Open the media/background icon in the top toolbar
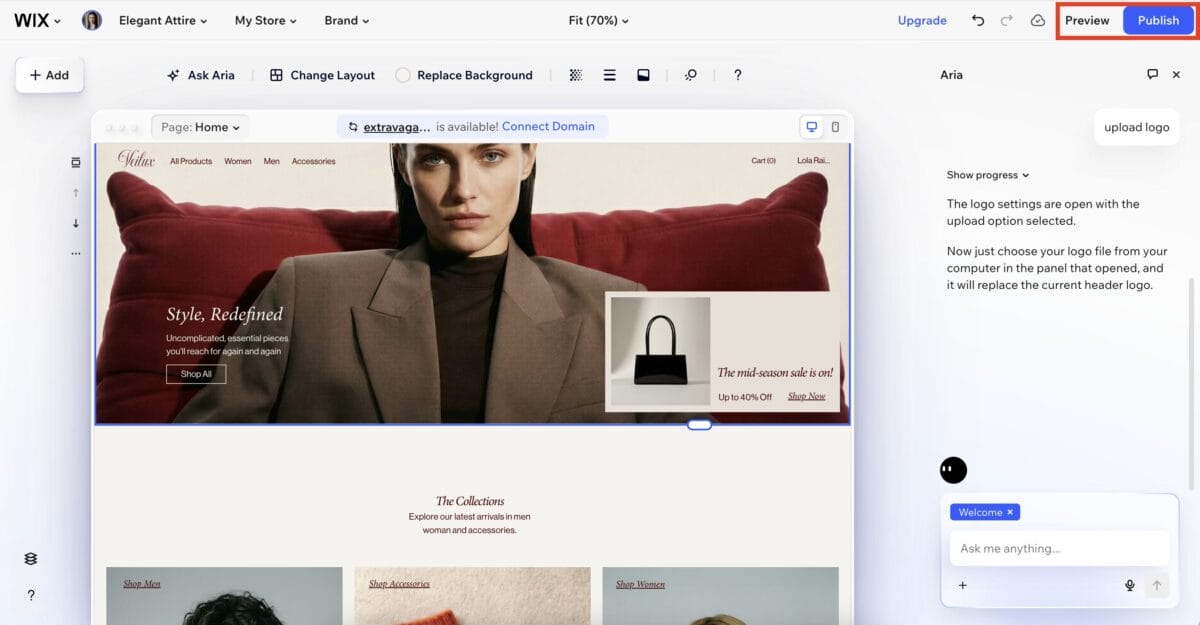This screenshot has width=1200, height=625. point(642,74)
